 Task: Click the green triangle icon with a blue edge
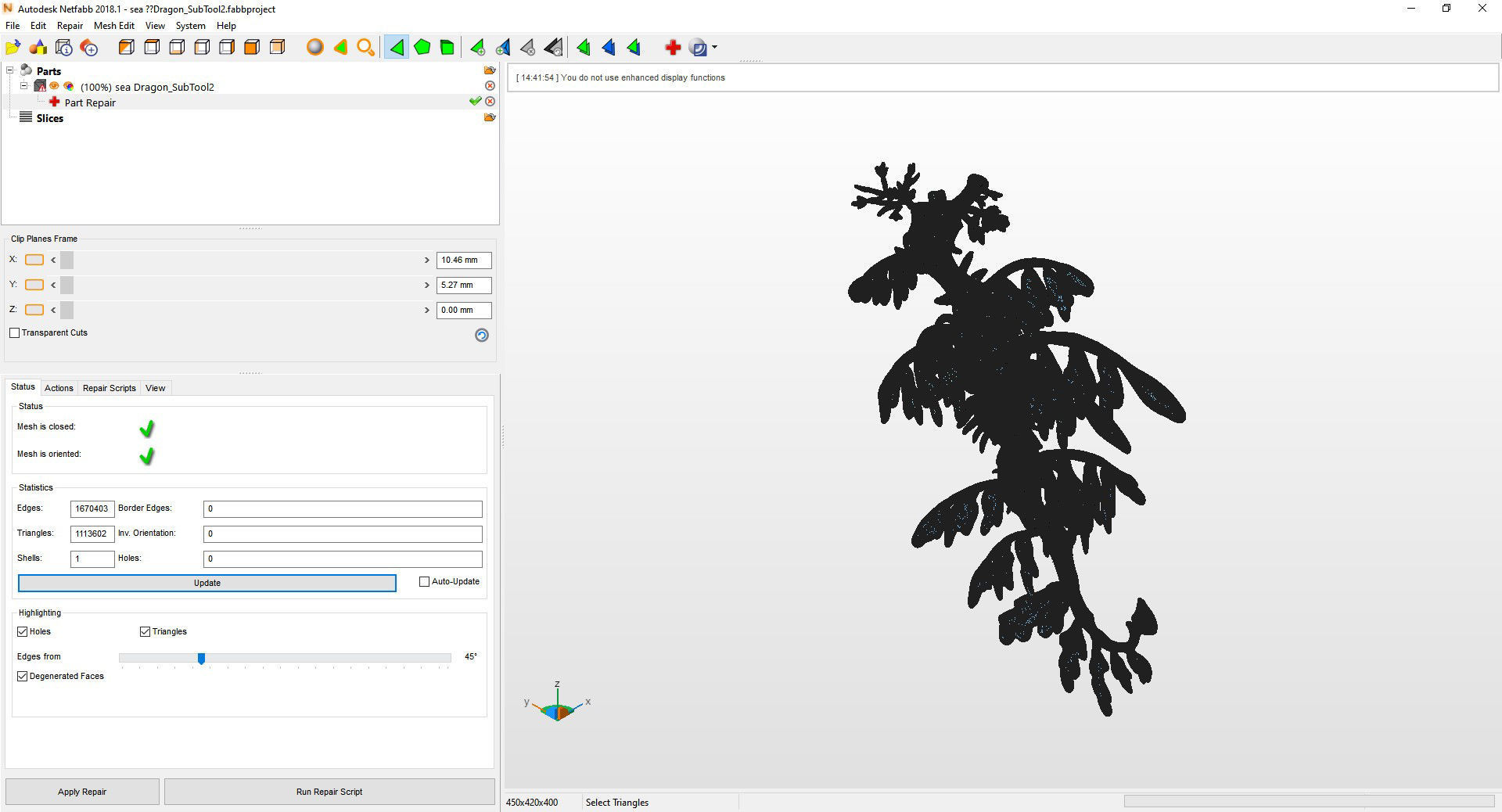(x=634, y=48)
